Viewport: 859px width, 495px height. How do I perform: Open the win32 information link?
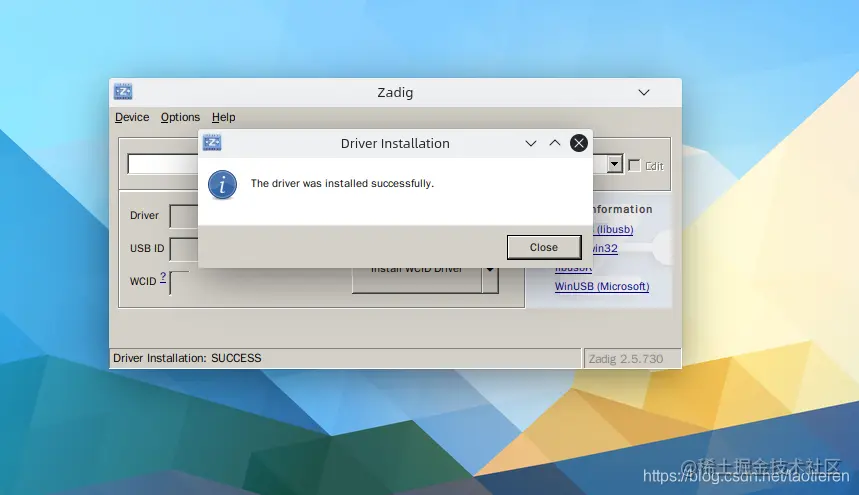coord(605,249)
